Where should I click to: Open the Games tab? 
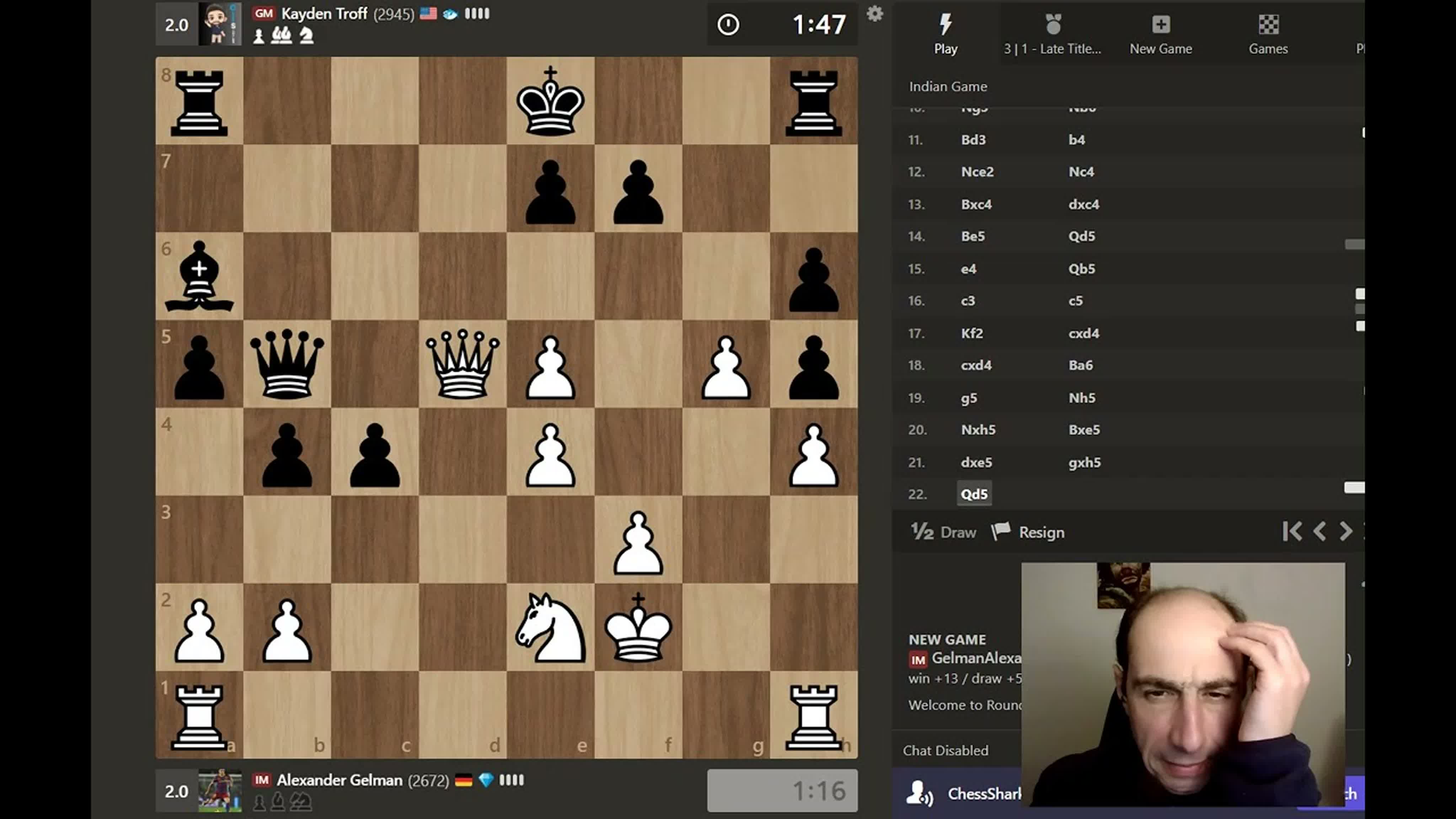point(1268,34)
